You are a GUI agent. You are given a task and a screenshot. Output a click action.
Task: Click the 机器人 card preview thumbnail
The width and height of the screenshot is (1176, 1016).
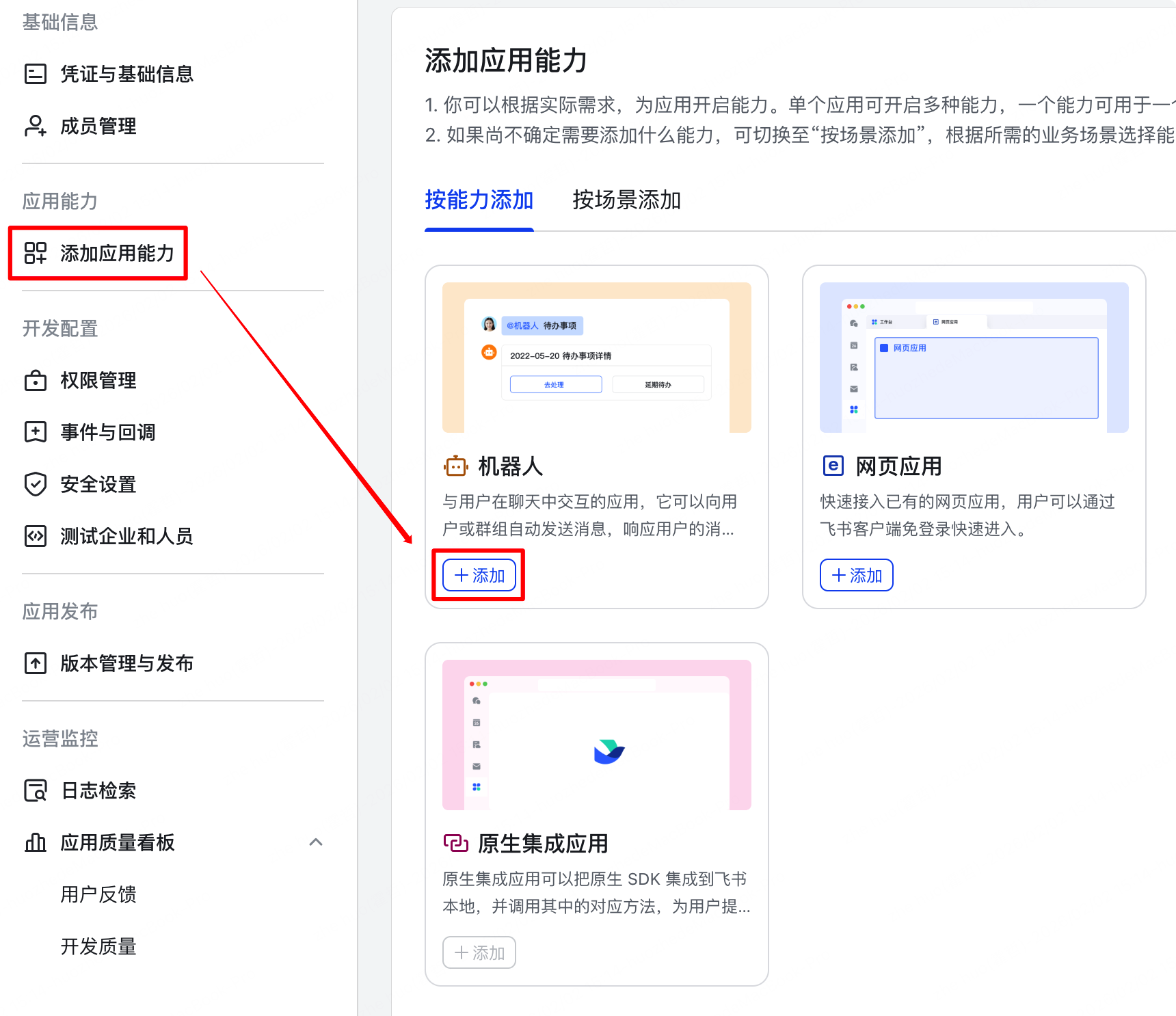pos(596,356)
